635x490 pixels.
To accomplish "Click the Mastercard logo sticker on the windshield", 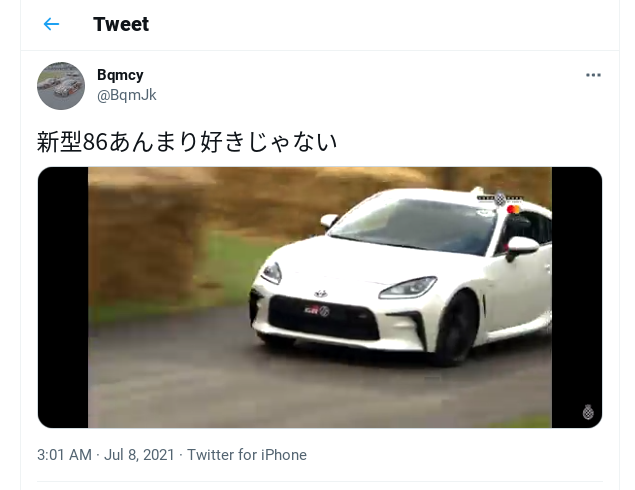I will (513, 209).
